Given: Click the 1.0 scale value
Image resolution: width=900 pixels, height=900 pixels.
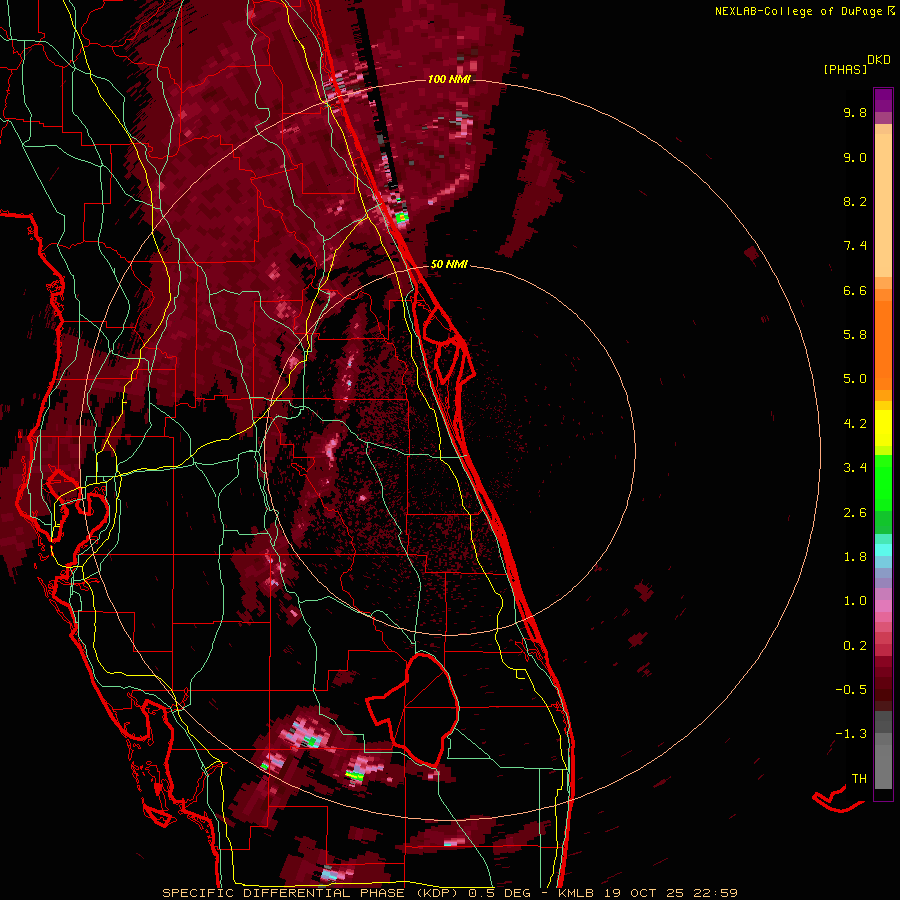Looking at the screenshot, I should coord(855,601).
